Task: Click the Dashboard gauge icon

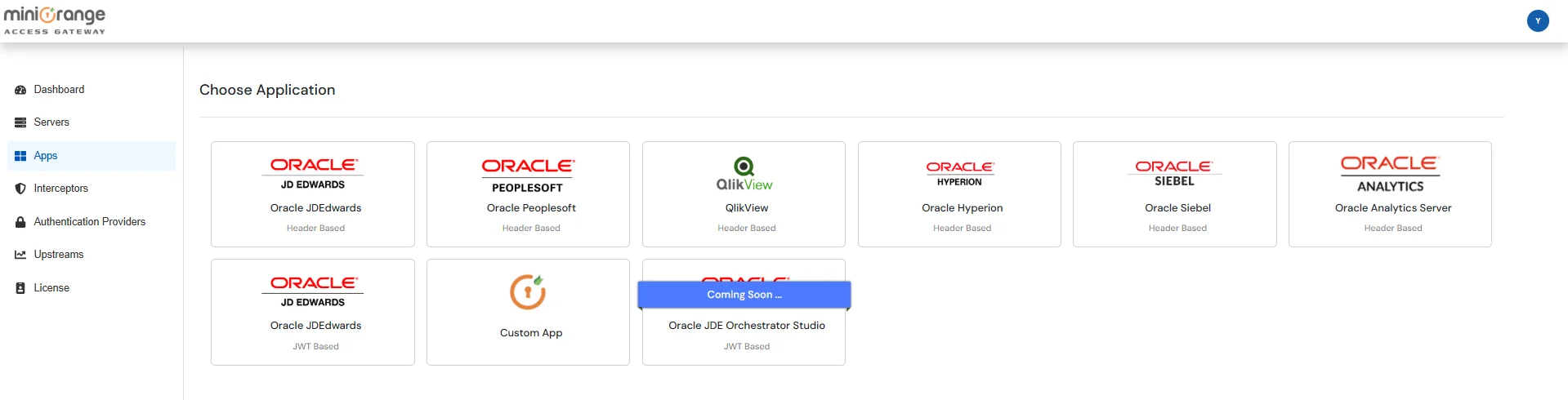Action: point(20,90)
